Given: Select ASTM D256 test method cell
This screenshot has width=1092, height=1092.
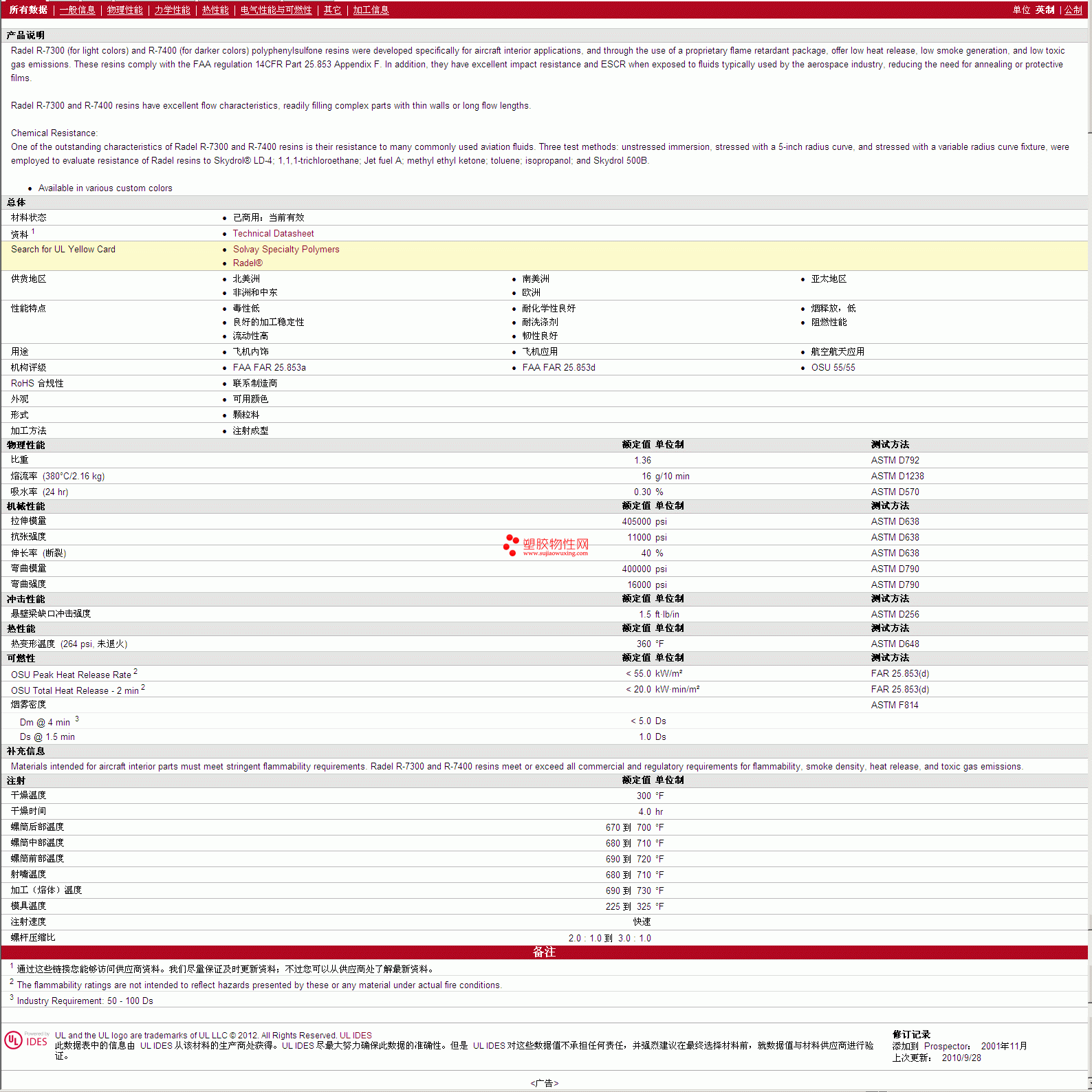Looking at the screenshot, I should click(895, 615).
